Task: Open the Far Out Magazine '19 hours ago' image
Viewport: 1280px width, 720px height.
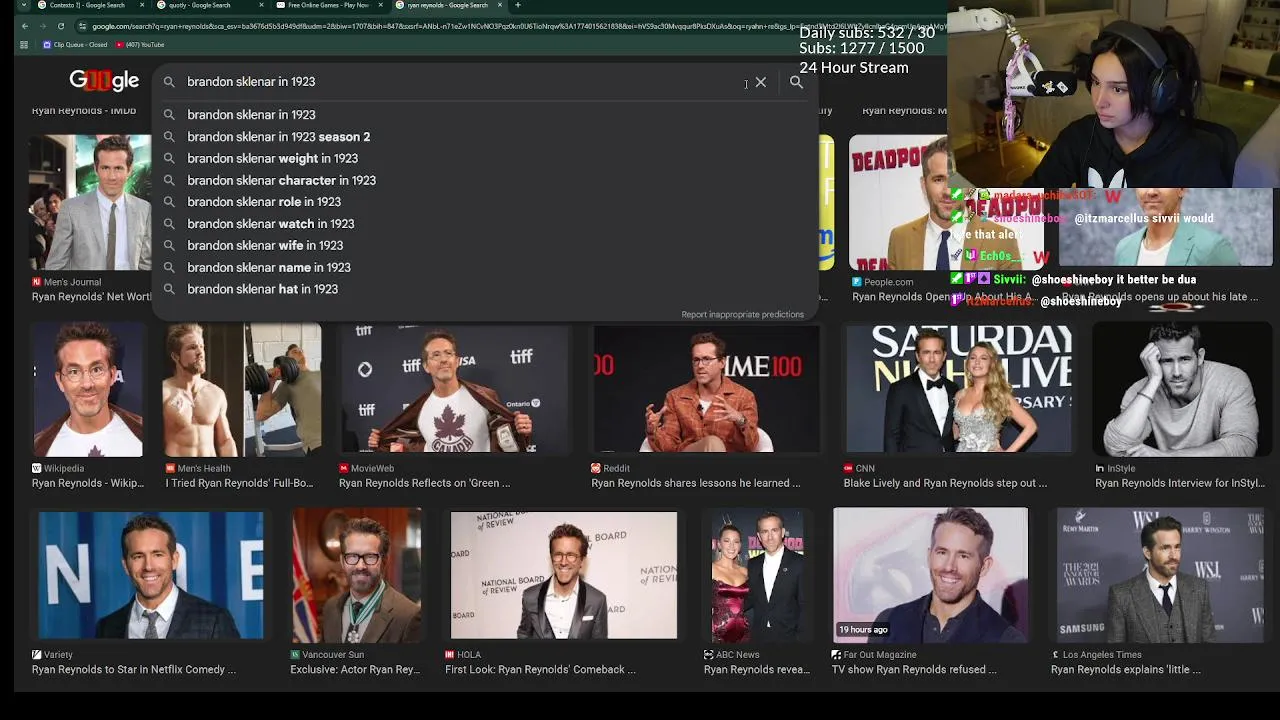Action: (930, 575)
